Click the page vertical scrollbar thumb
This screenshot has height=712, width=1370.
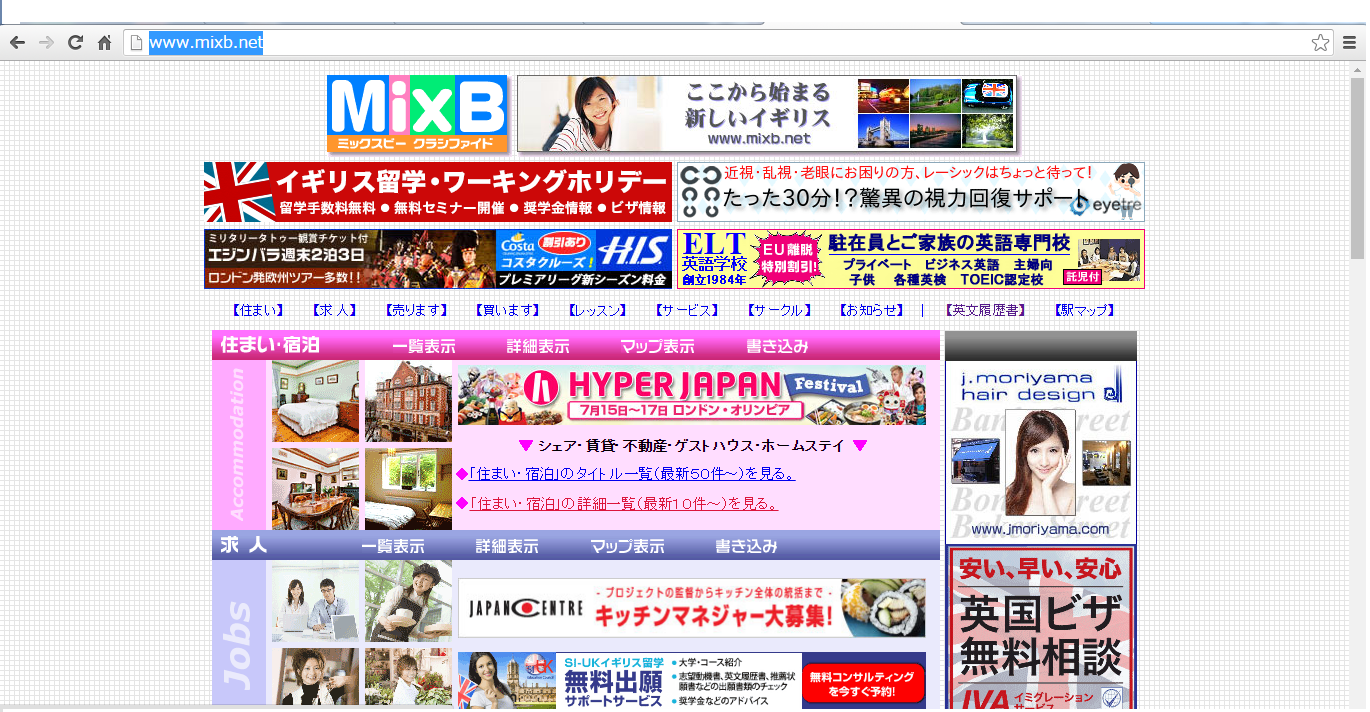1357,167
